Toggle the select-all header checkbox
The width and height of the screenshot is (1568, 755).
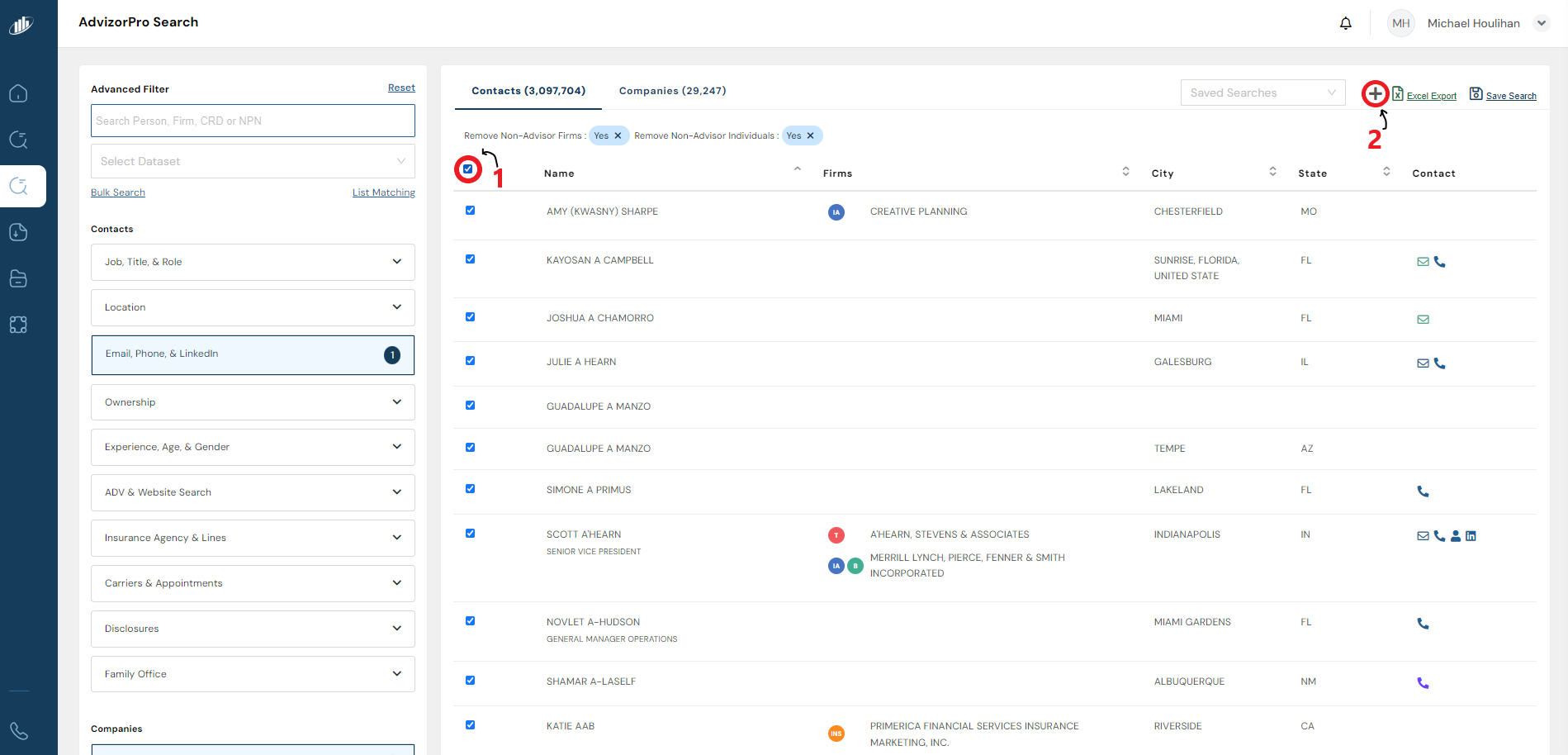click(x=468, y=169)
